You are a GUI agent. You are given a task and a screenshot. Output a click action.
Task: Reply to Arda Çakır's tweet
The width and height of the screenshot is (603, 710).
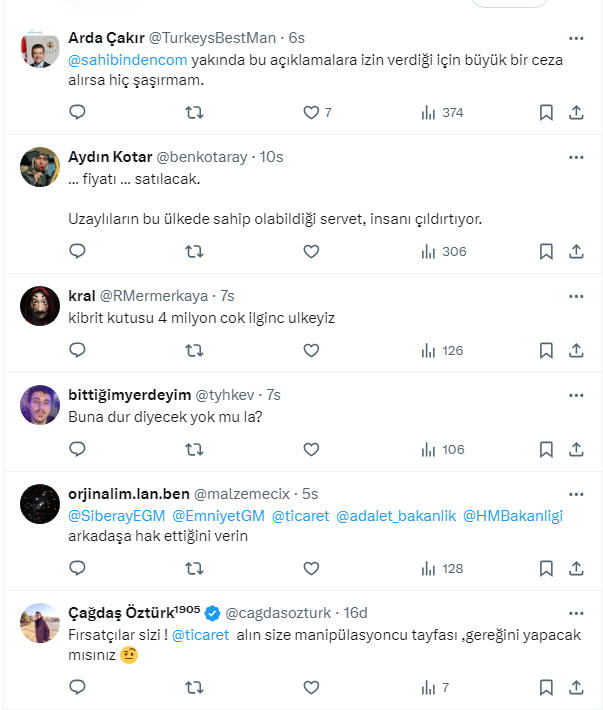(78, 113)
